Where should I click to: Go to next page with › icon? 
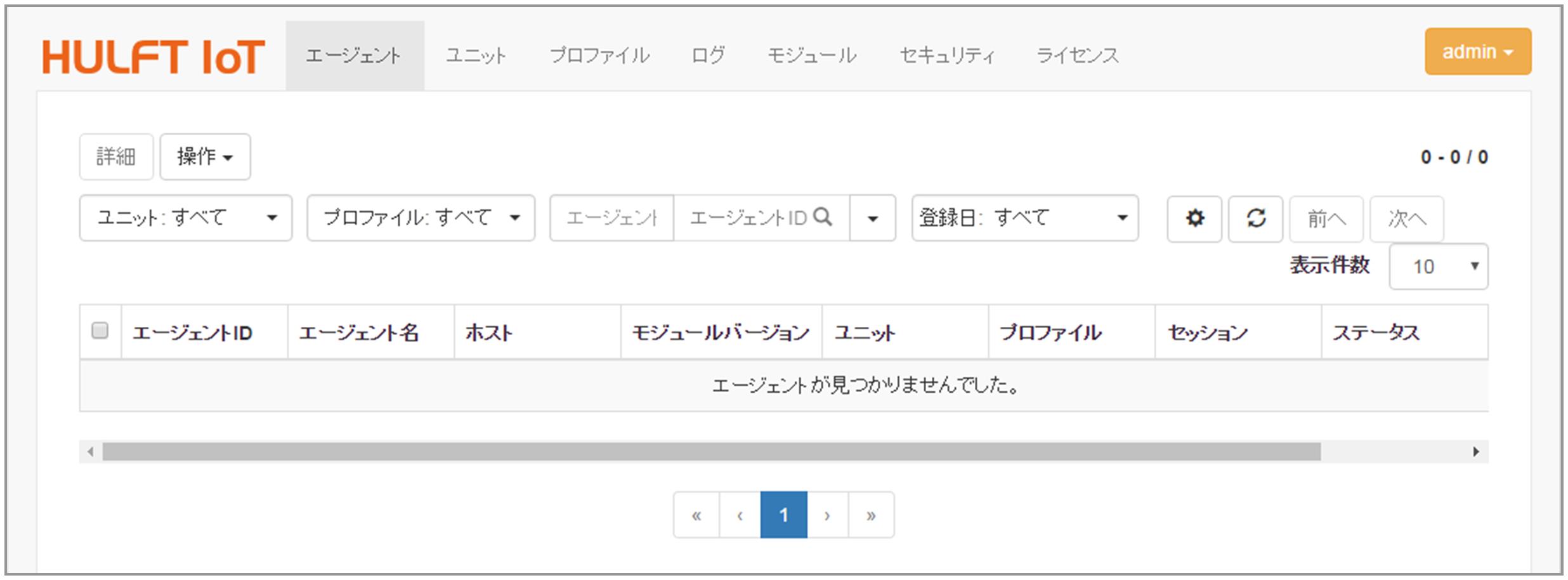827,515
